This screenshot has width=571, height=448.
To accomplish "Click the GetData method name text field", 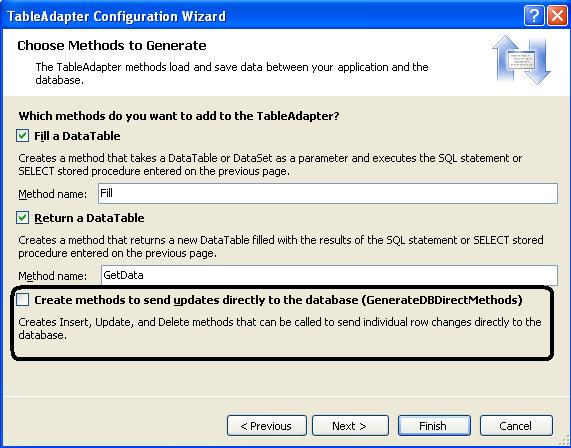I will [329, 275].
